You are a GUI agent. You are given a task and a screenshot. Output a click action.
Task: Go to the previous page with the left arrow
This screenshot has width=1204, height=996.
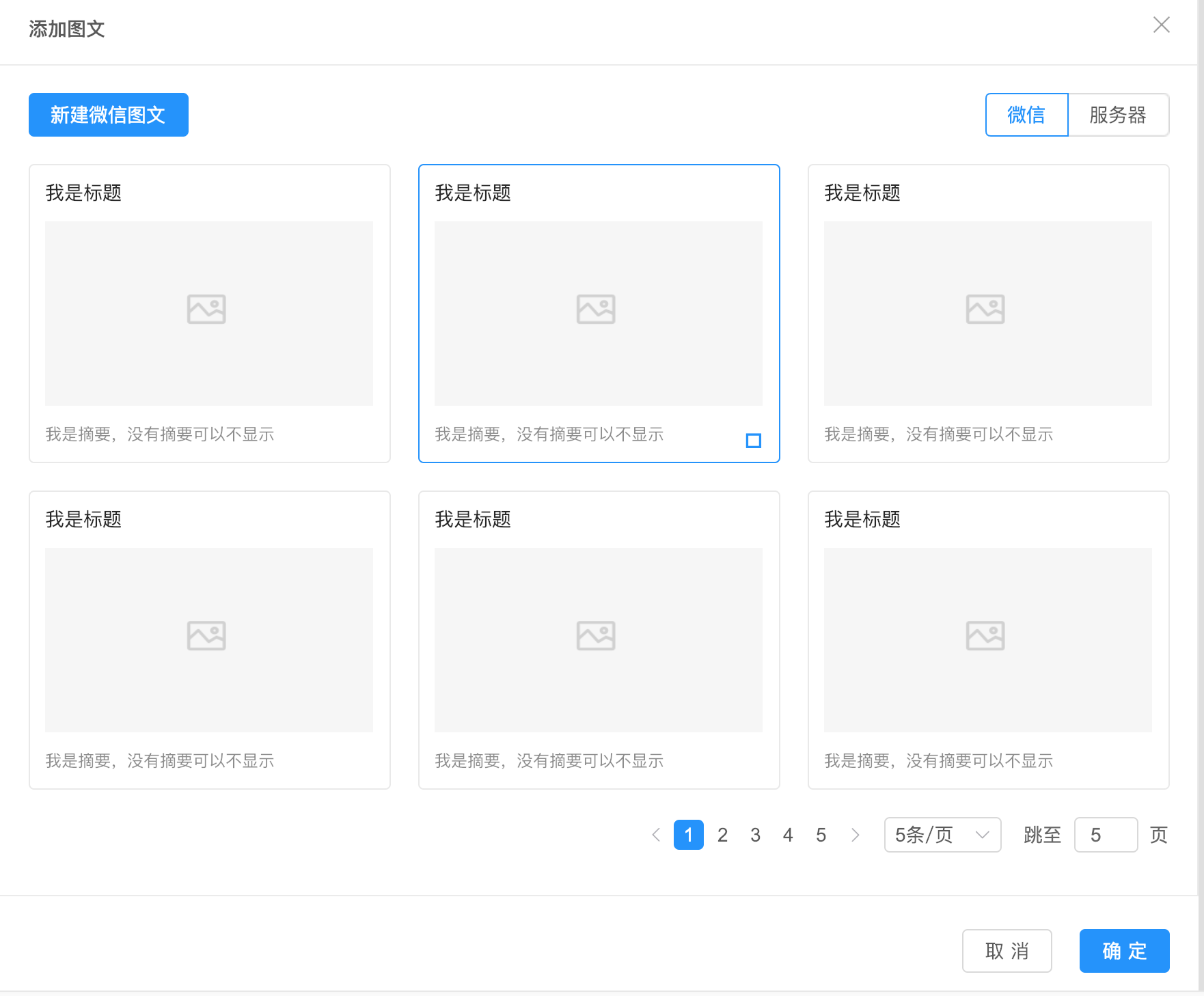[656, 835]
